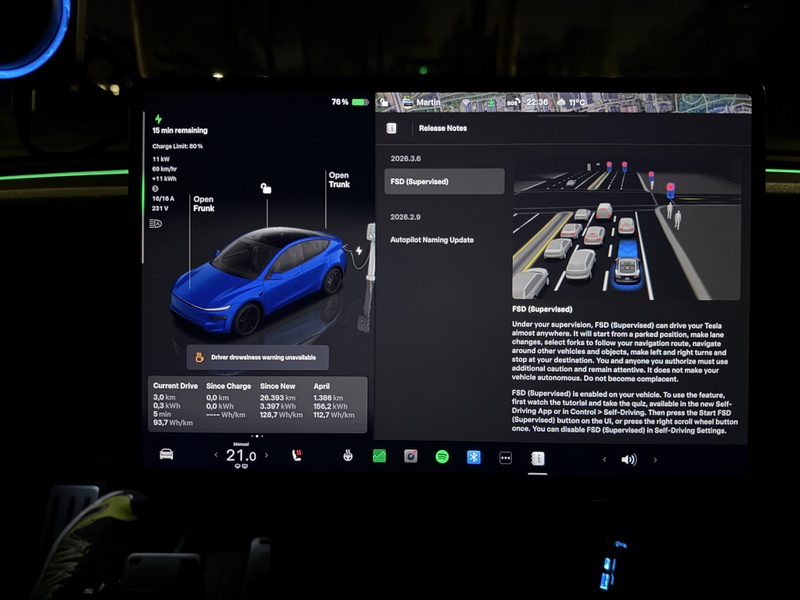Select Autopilot Naming Update entry

click(x=432, y=240)
